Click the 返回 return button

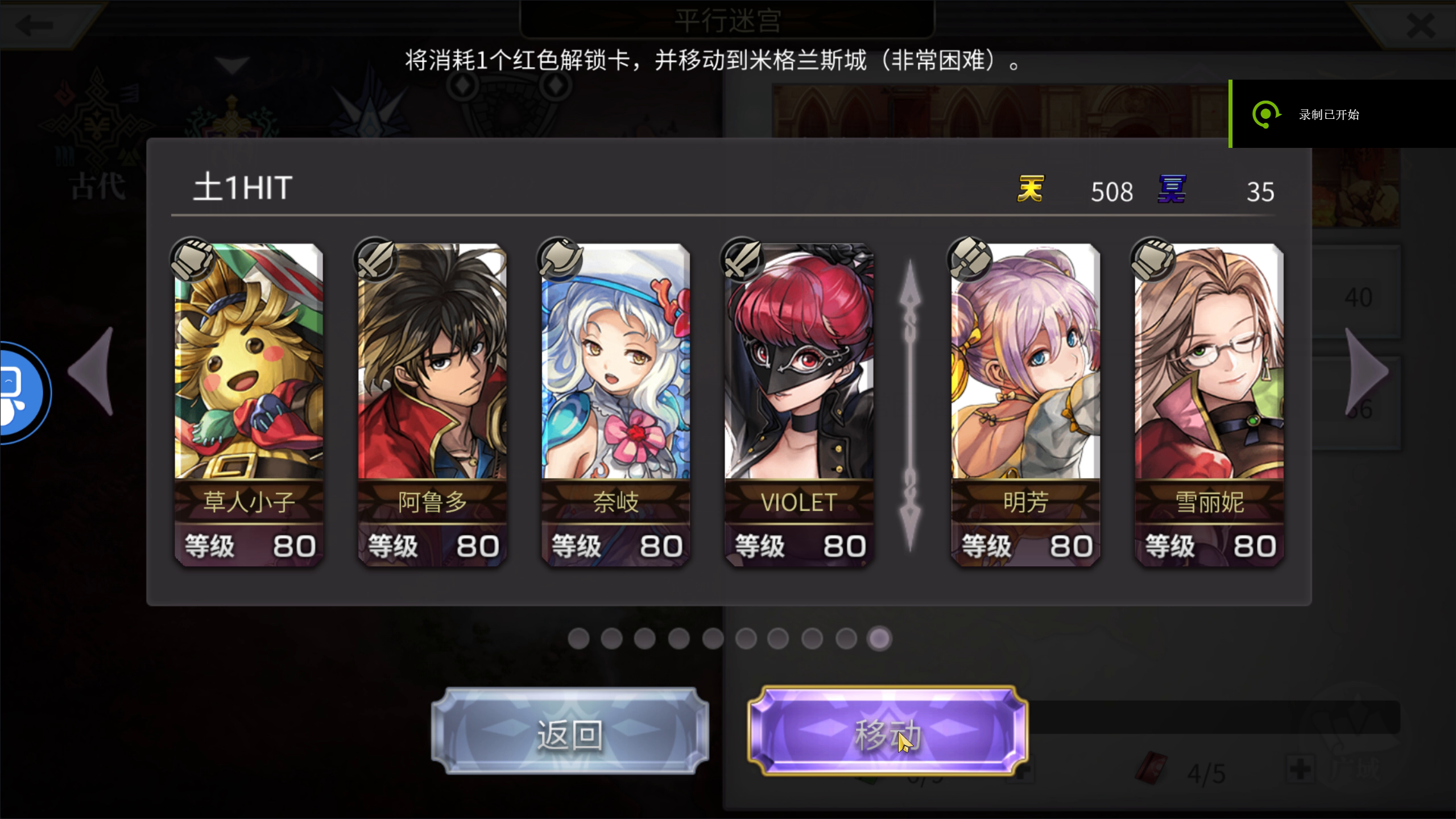coord(570,731)
